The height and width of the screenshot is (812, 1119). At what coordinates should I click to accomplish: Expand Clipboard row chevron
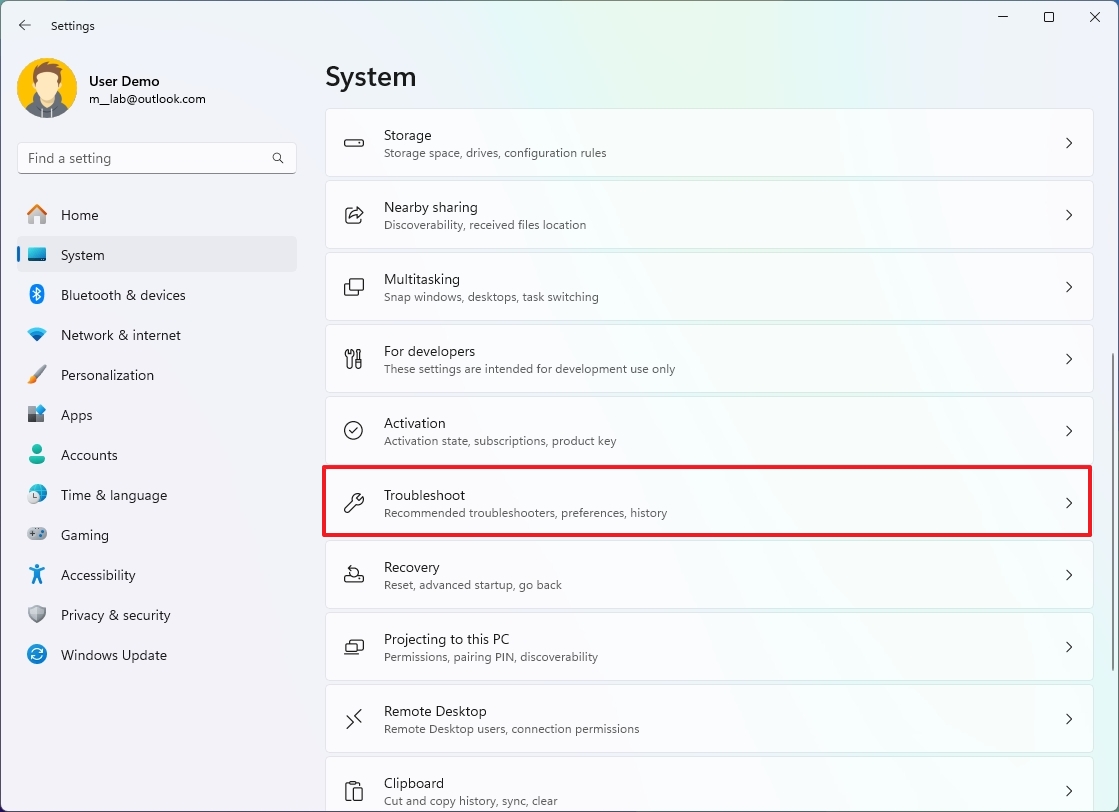click(1068, 791)
